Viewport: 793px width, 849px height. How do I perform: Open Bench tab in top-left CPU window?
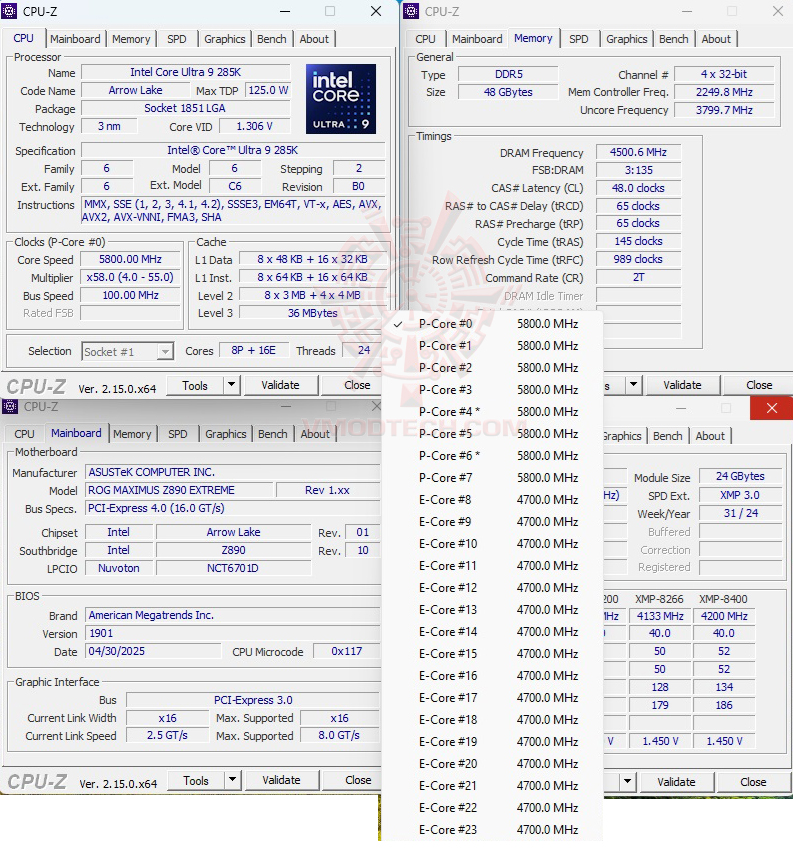pos(272,39)
